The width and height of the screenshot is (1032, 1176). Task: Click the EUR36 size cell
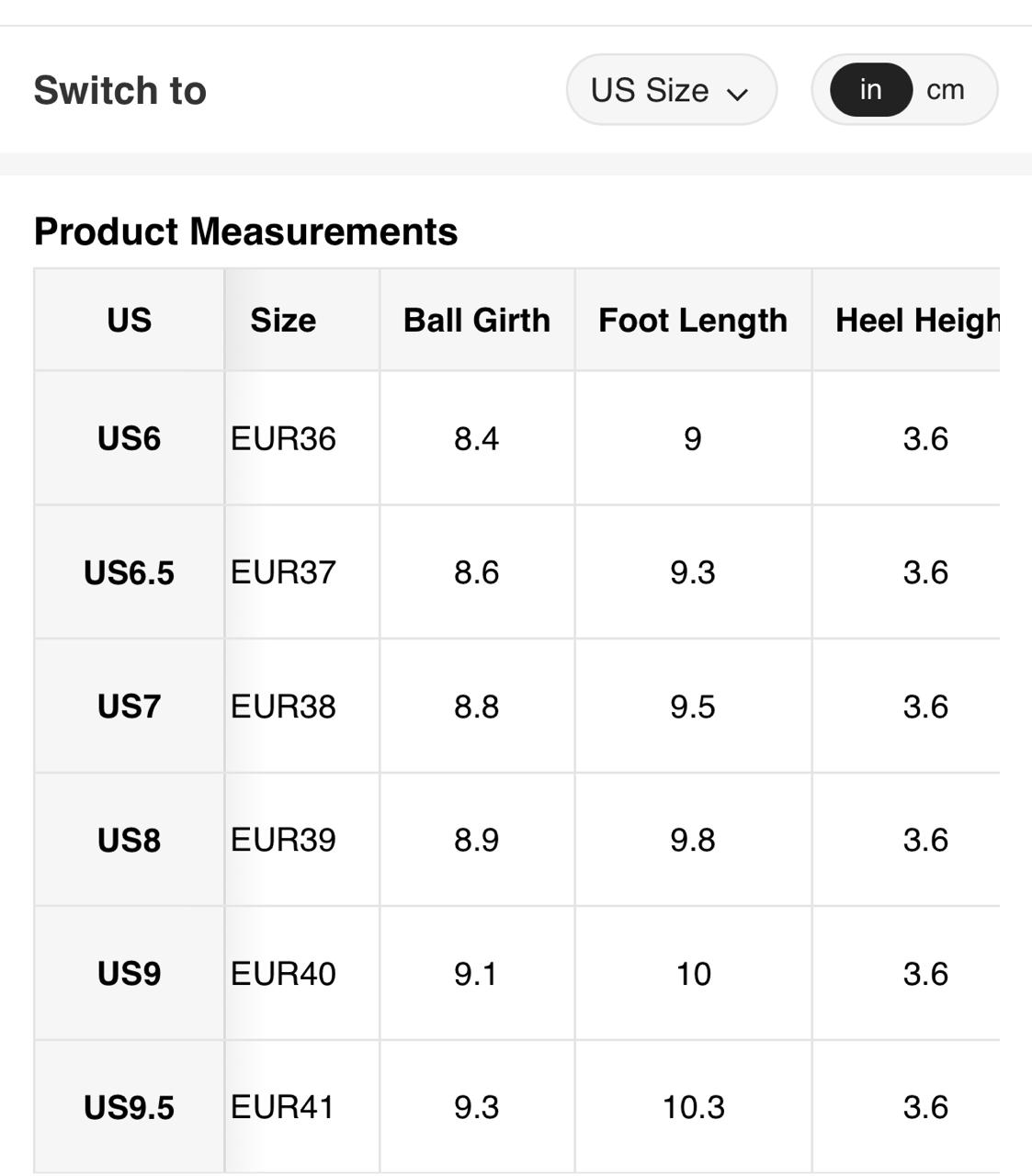(283, 438)
